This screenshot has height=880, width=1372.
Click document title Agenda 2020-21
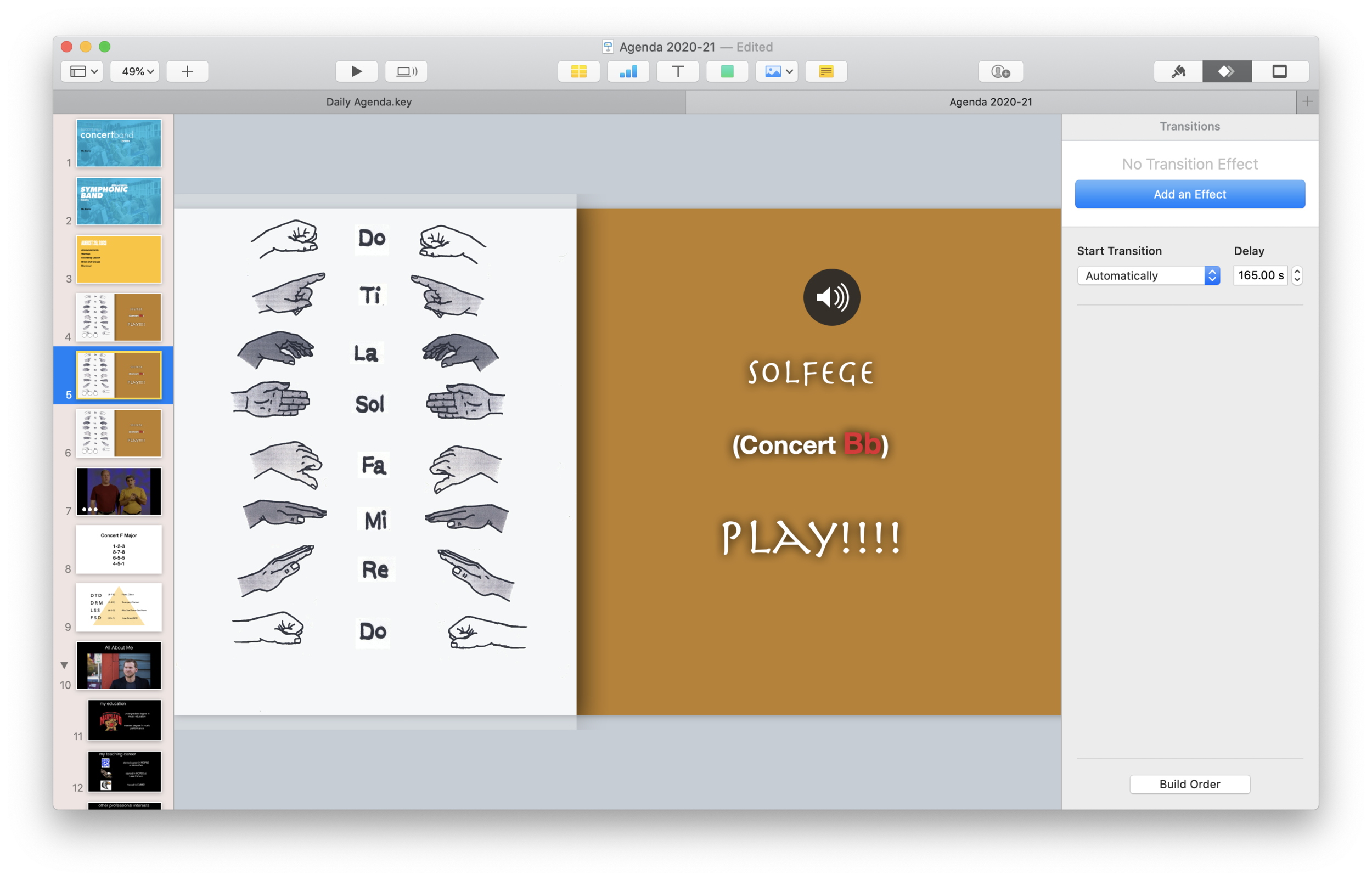click(x=667, y=47)
